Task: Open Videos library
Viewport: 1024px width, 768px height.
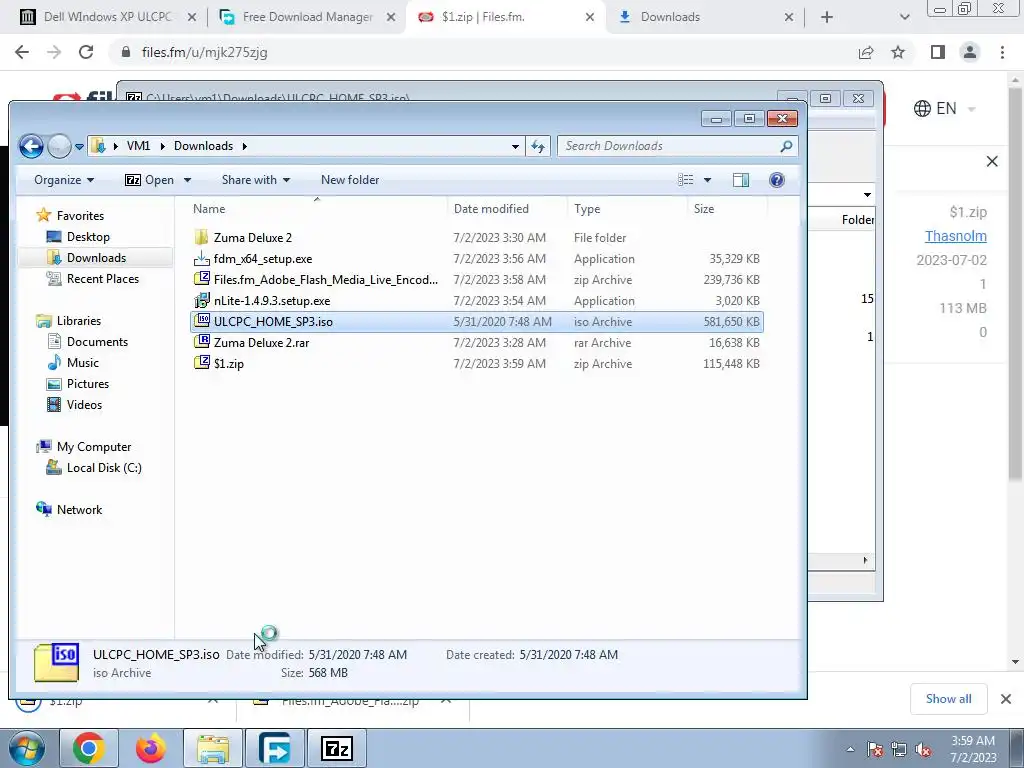Action: tap(74, 404)
